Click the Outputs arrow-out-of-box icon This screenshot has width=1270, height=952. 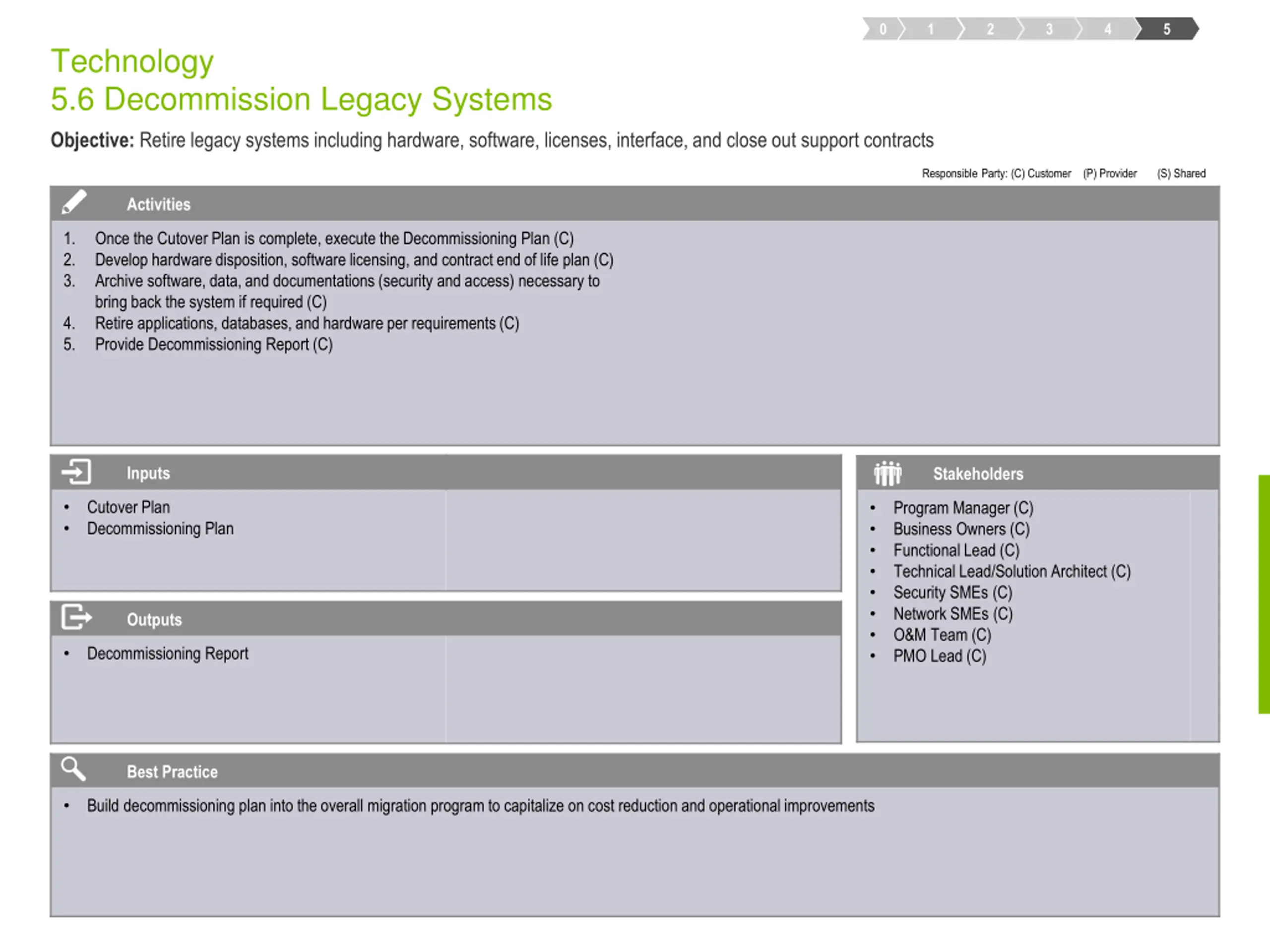click(76, 617)
